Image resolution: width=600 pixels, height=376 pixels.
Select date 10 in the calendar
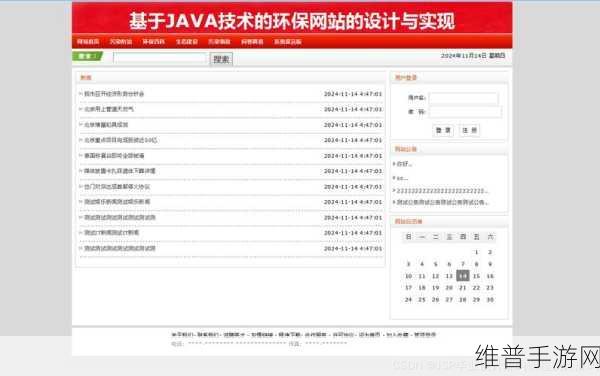(408, 276)
